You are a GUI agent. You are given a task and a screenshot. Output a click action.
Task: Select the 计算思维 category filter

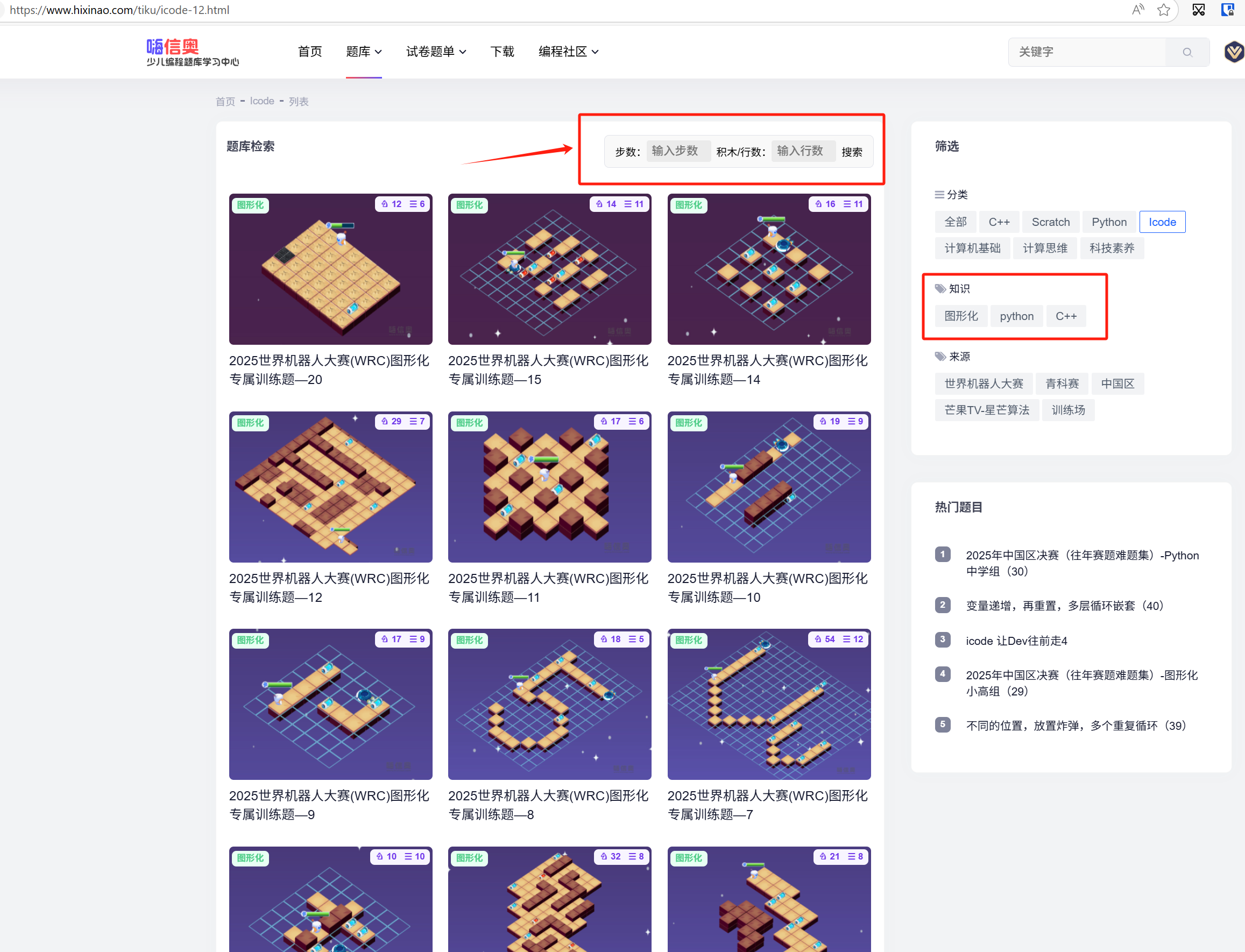pos(1045,248)
